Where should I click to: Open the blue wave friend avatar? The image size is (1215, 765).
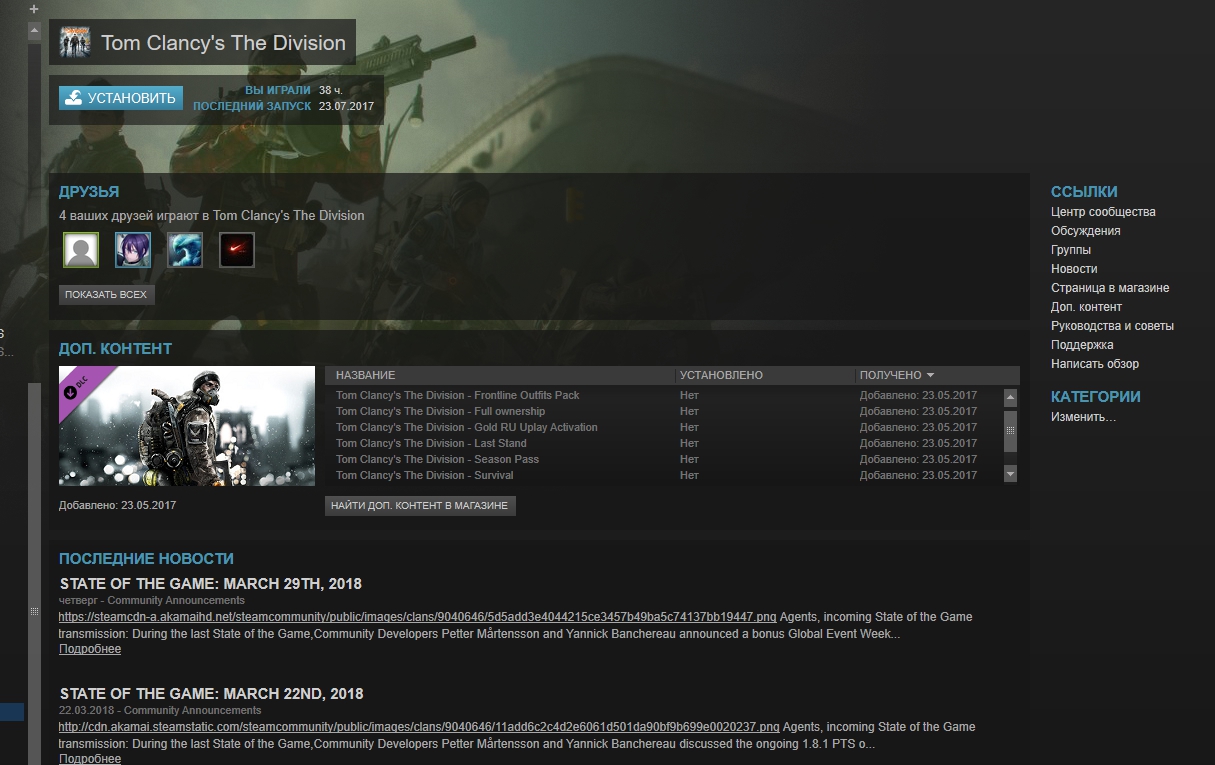185,250
